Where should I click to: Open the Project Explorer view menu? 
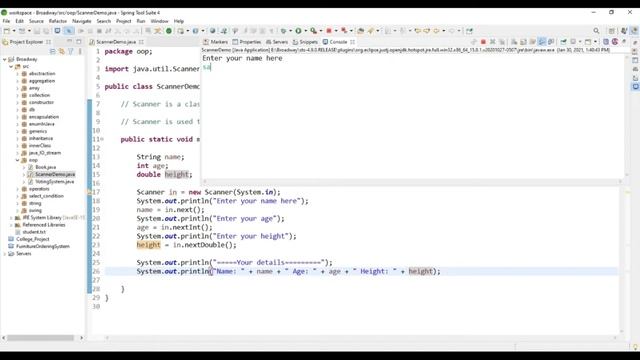80,51
